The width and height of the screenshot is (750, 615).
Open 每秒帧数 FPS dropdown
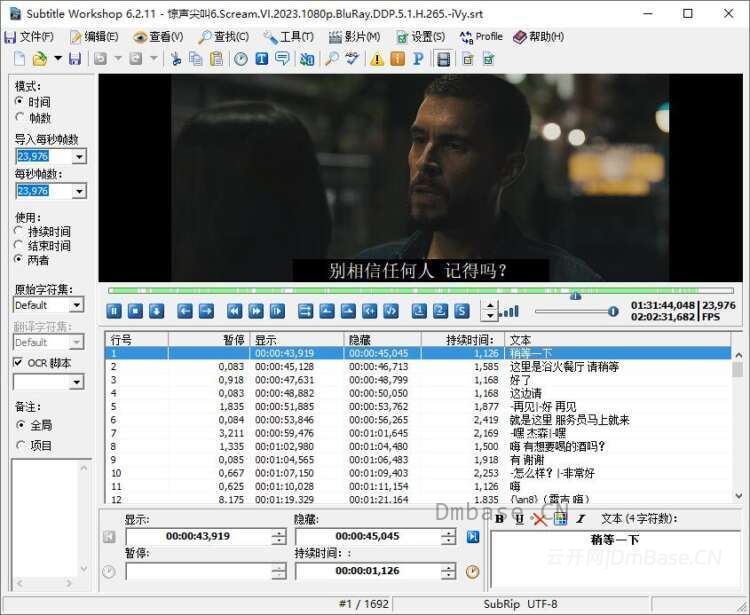pos(79,191)
